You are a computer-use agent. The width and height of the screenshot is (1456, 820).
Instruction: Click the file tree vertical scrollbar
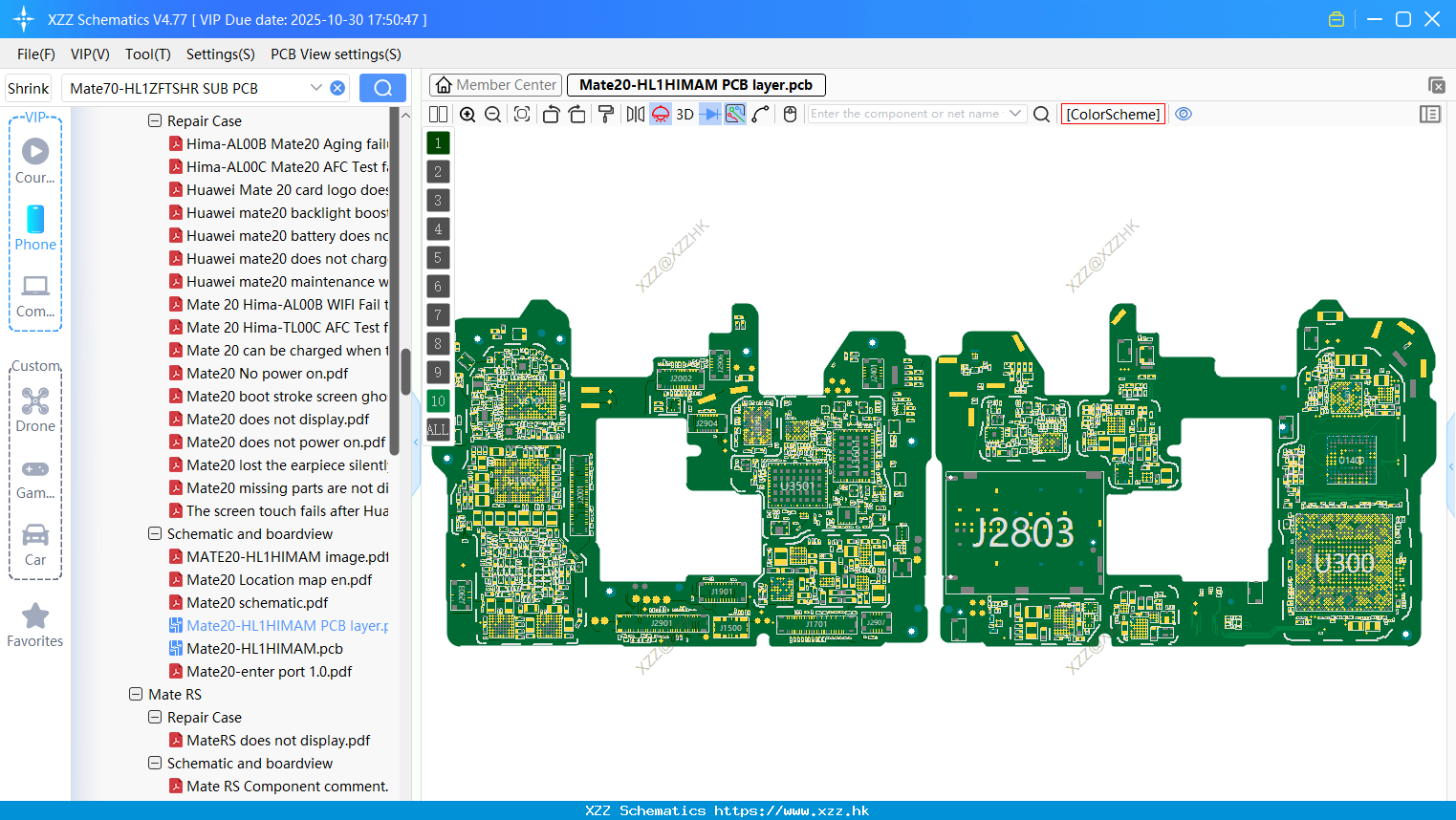pyautogui.click(x=405, y=373)
